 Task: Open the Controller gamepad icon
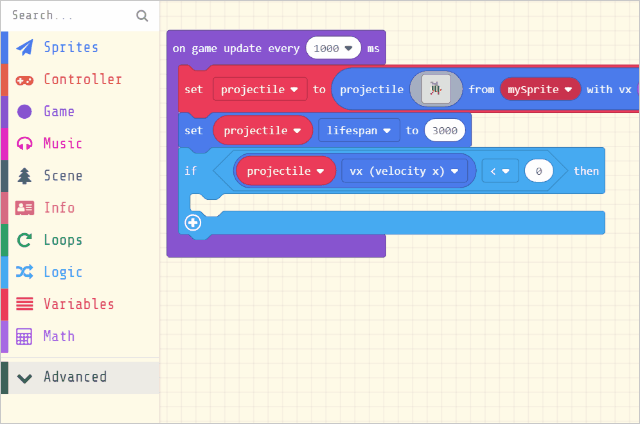pyautogui.click(x=24, y=80)
